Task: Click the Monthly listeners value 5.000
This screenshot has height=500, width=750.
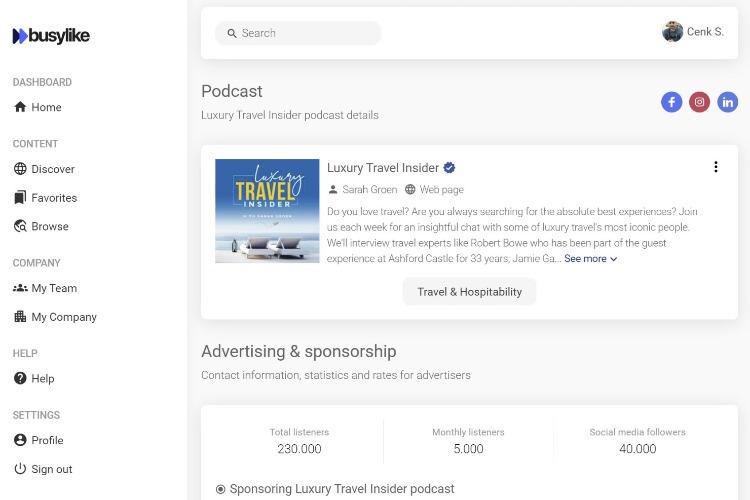Action: click(468, 449)
